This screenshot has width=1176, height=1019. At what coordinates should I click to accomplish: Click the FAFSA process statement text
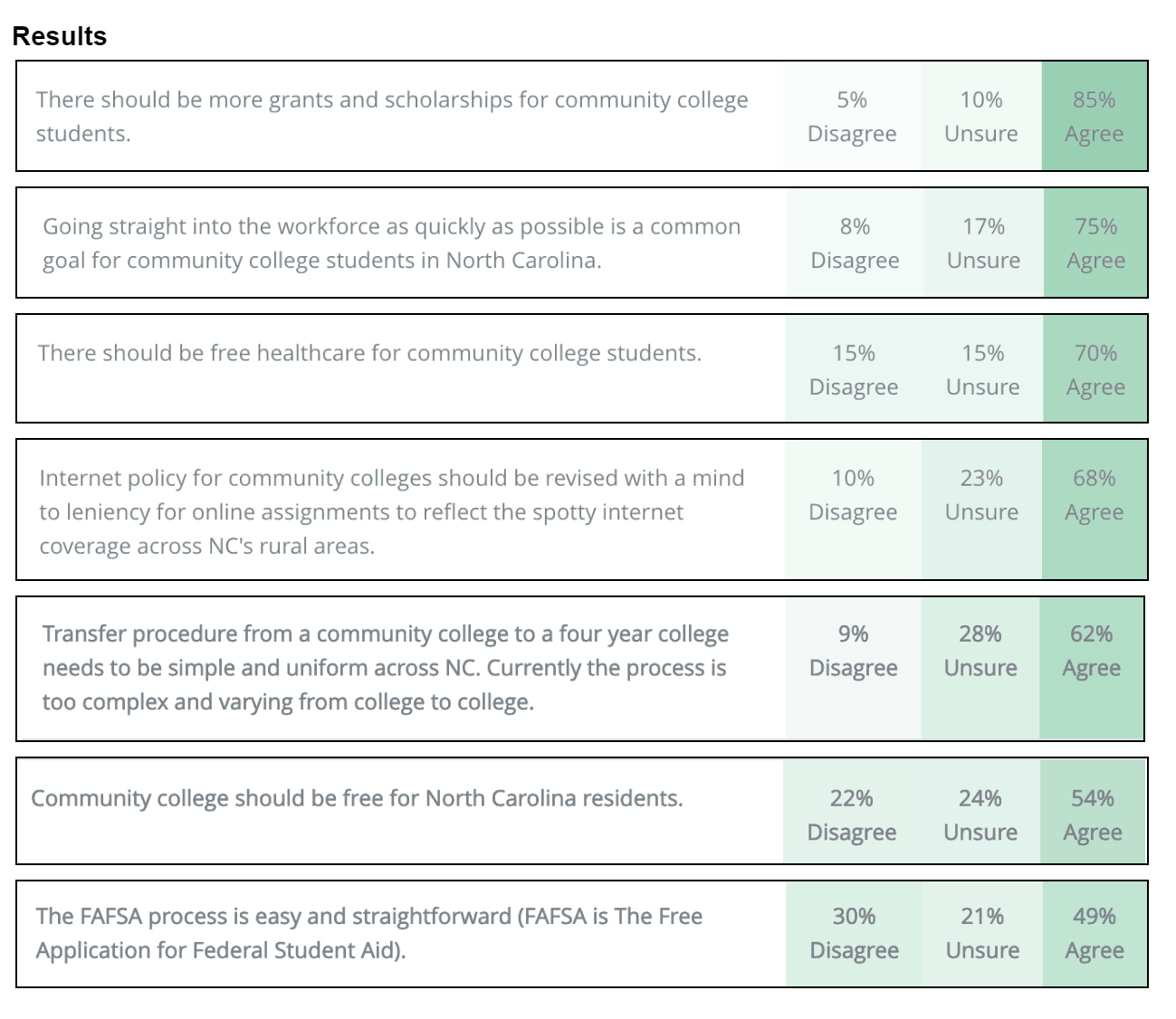(369, 933)
